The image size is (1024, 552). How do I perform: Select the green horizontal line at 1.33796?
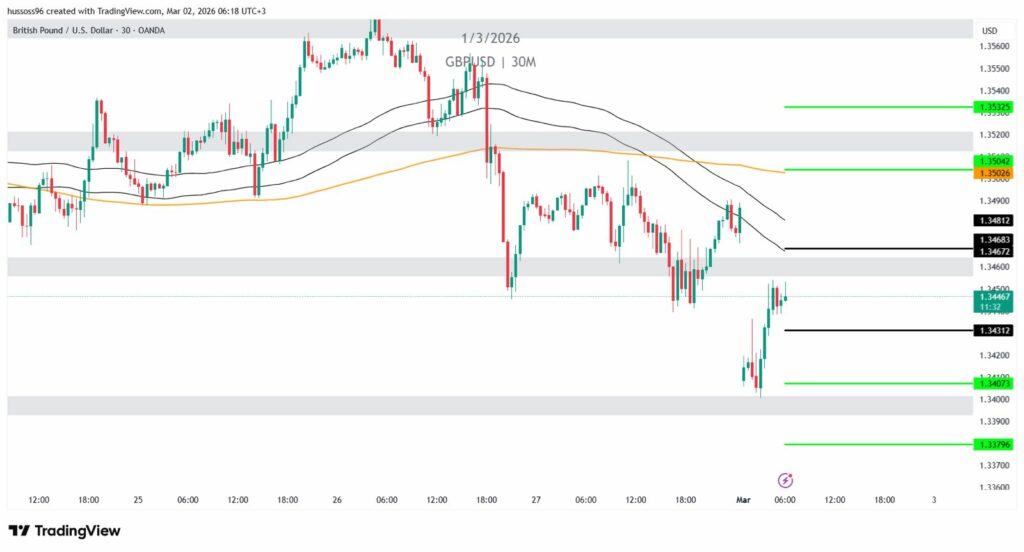(870, 444)
